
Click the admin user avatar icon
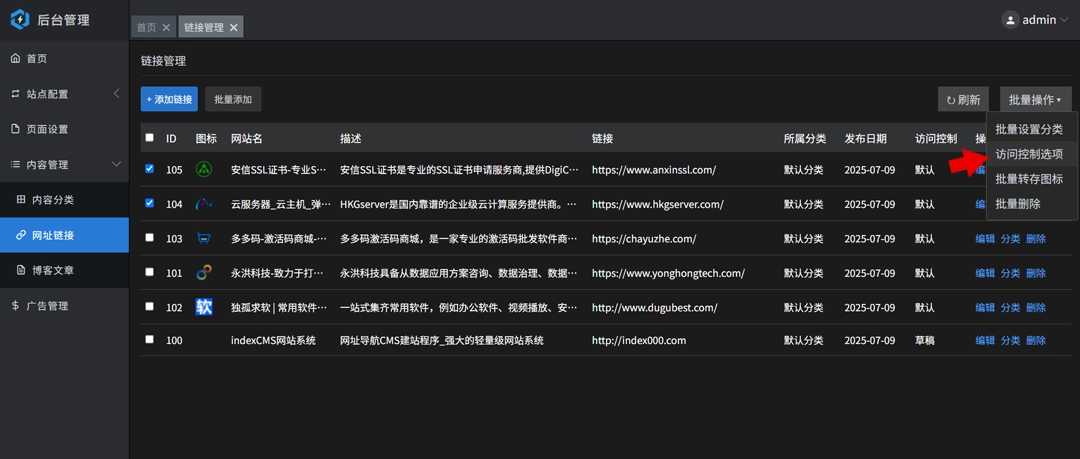[1010, 20]
